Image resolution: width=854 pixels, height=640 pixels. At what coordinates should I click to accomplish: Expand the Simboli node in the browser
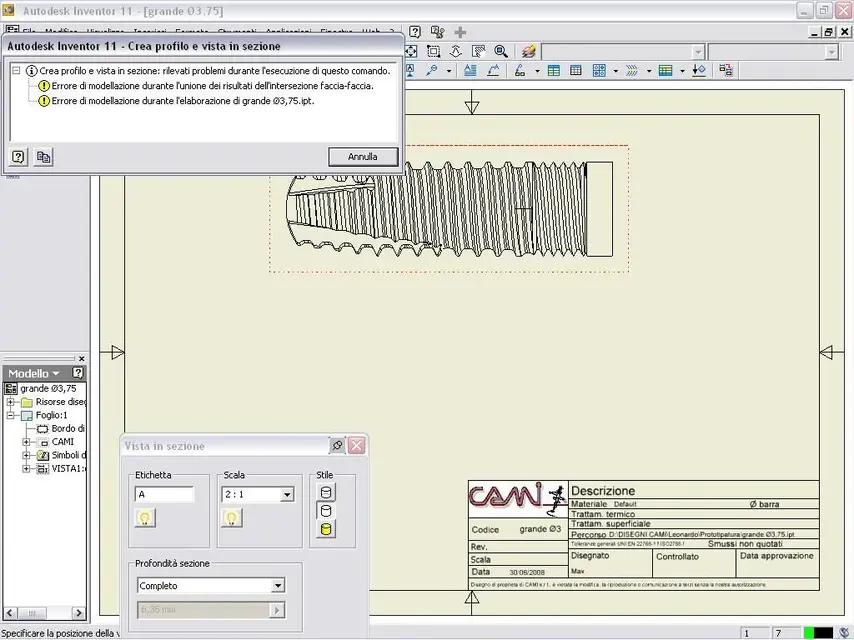pos(26,455)
